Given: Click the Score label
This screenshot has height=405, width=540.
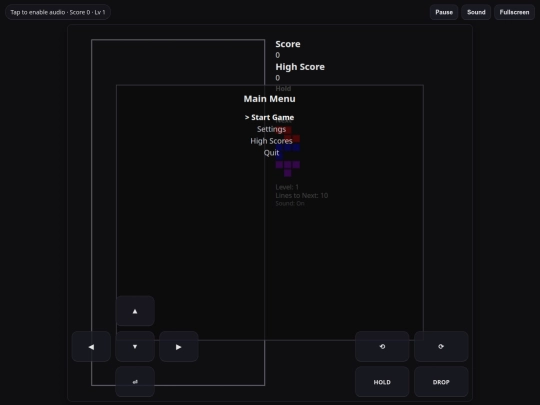Looking at the screenshot, I should 288,44.
